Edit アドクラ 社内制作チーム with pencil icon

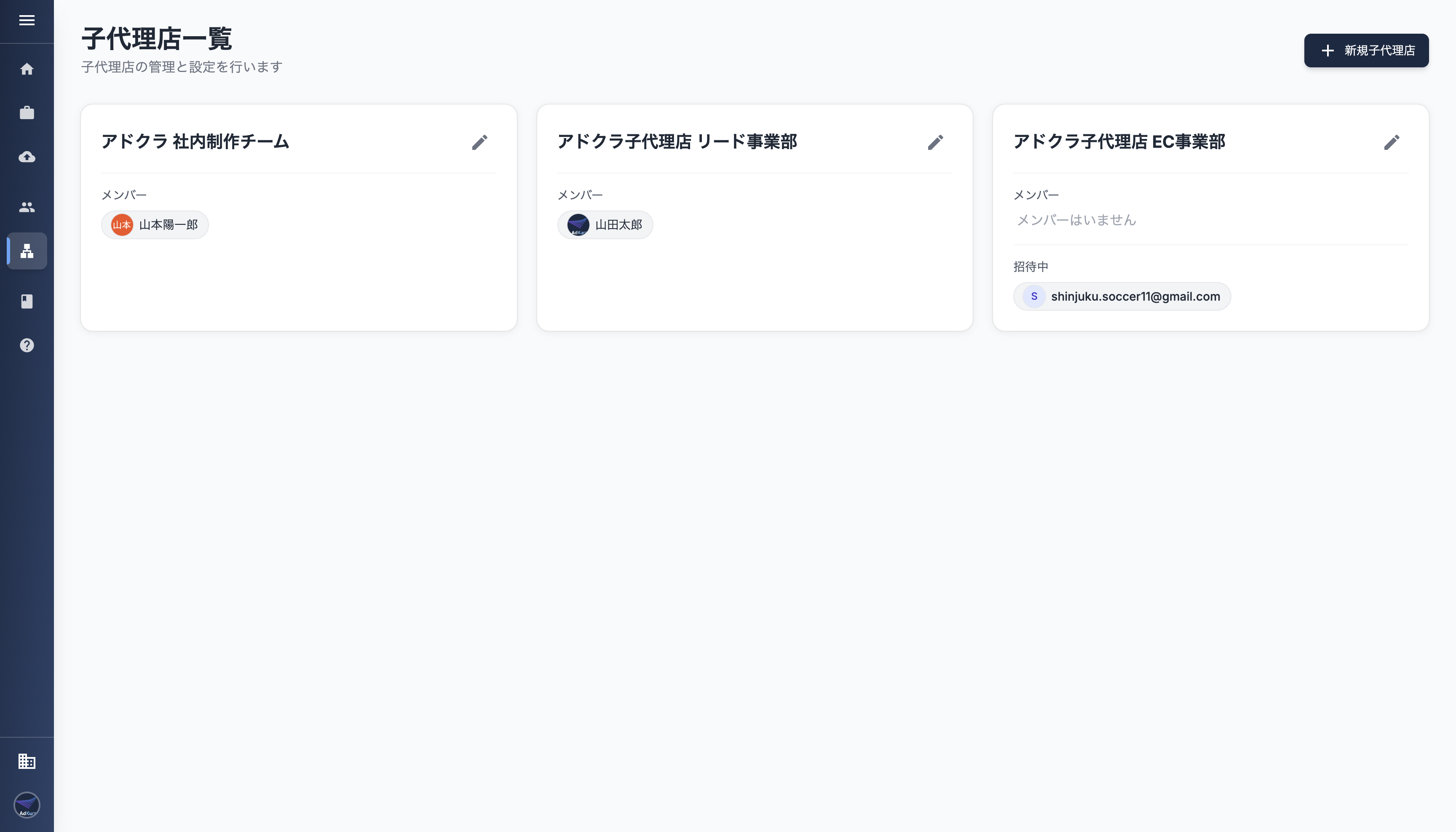(x=479, y=142)
